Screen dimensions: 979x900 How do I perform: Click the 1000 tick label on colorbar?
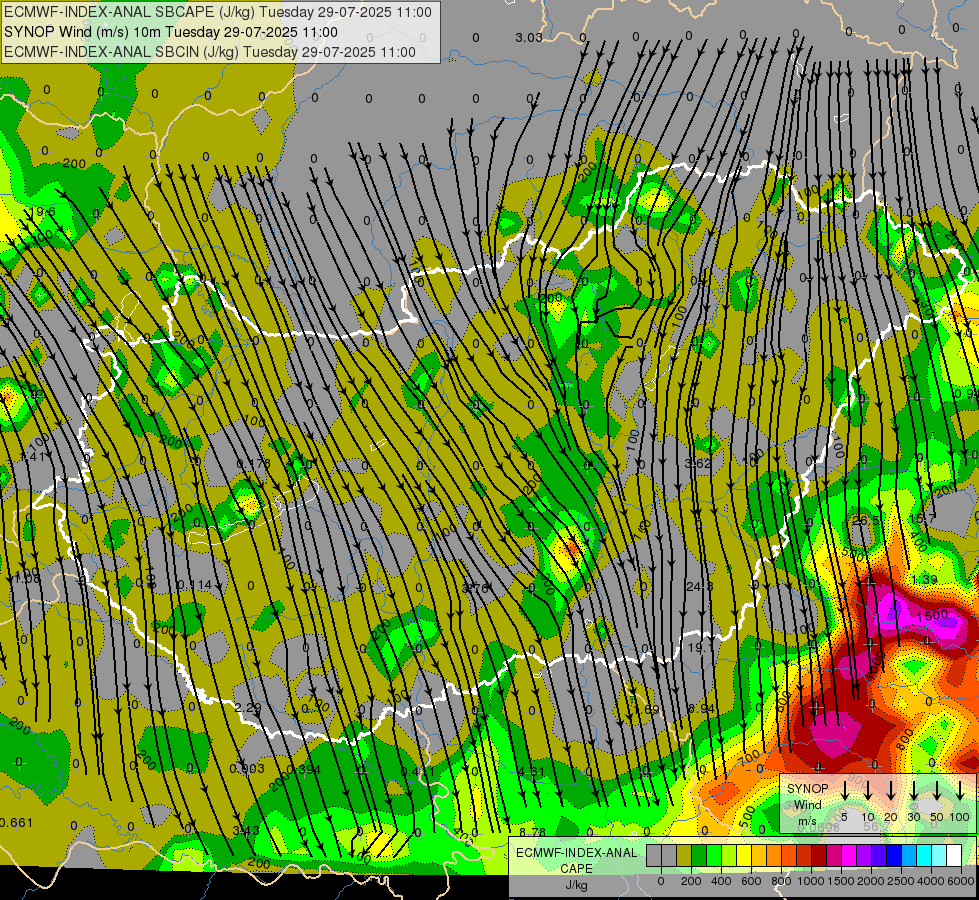[811, 881]
